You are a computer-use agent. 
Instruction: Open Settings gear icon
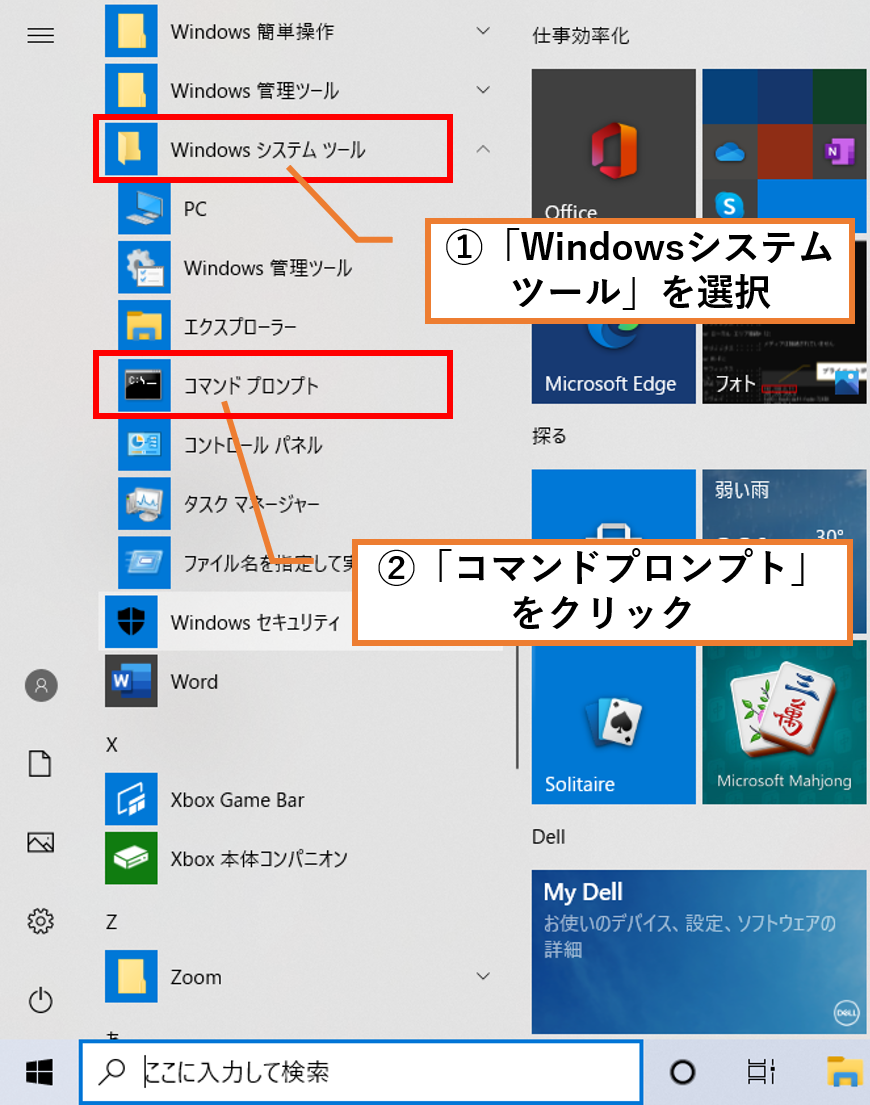[40, 921]
